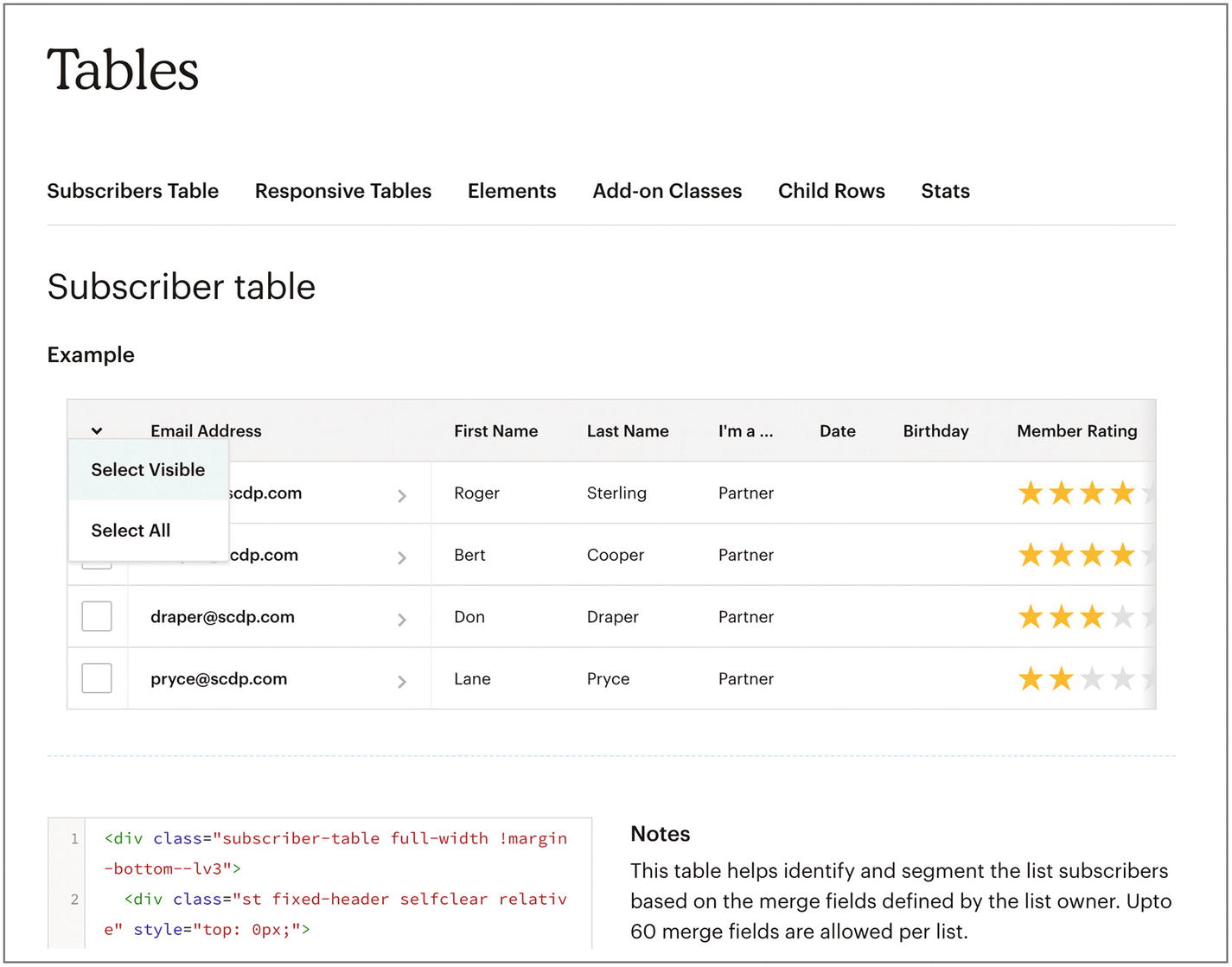Image resolution: width=1232 pixels, height=967 pixels.
Task: Open the Subscribers Table tab
Action: [132, 191]
